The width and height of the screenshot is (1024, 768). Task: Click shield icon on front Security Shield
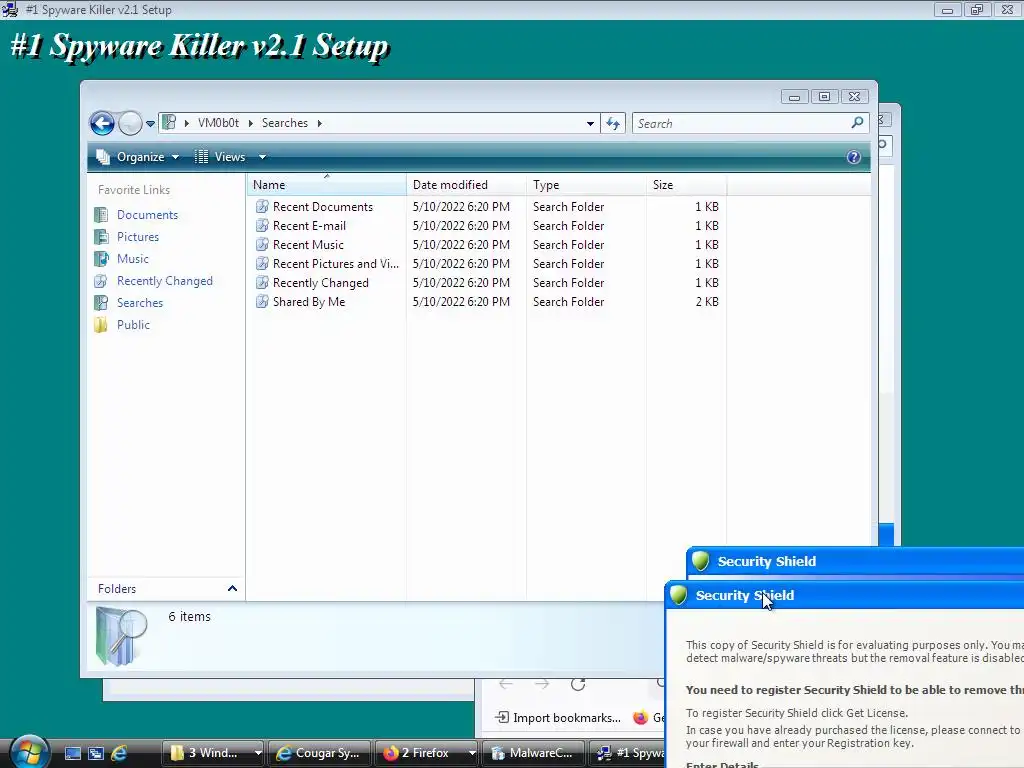tap(679, 594)
